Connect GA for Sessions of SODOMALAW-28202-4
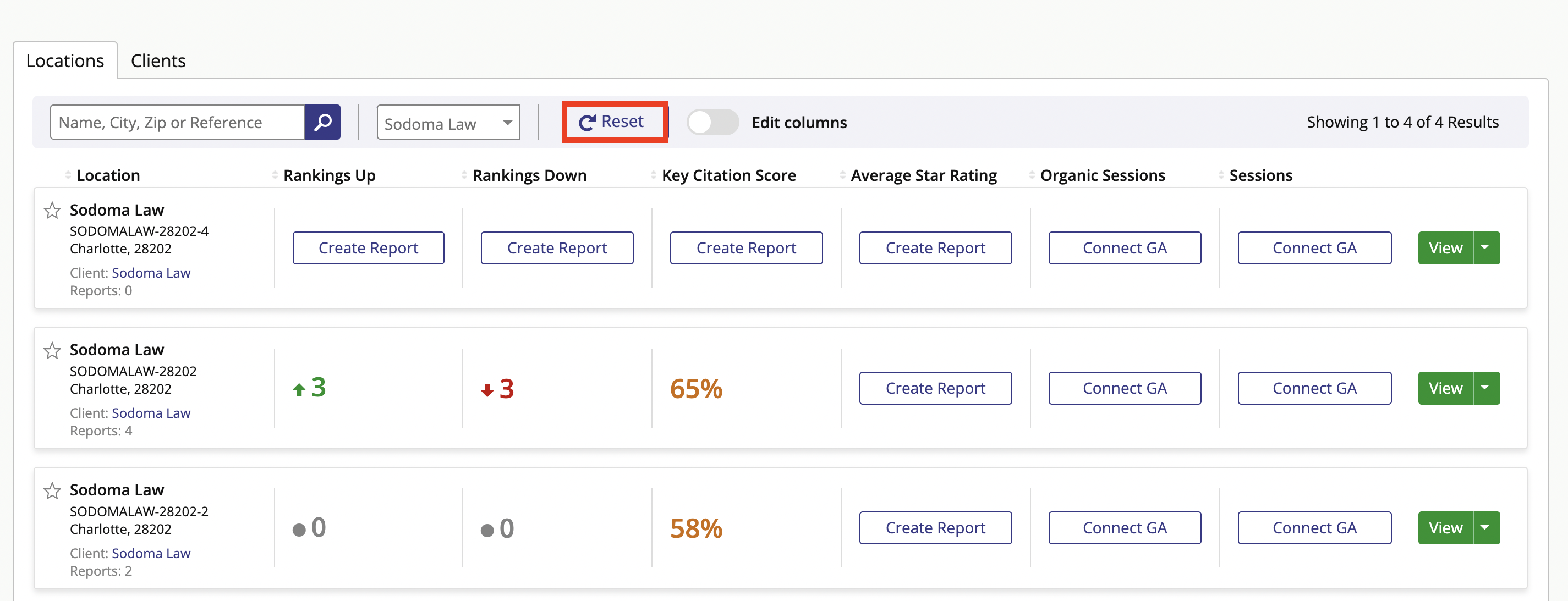 point(1315,247)
